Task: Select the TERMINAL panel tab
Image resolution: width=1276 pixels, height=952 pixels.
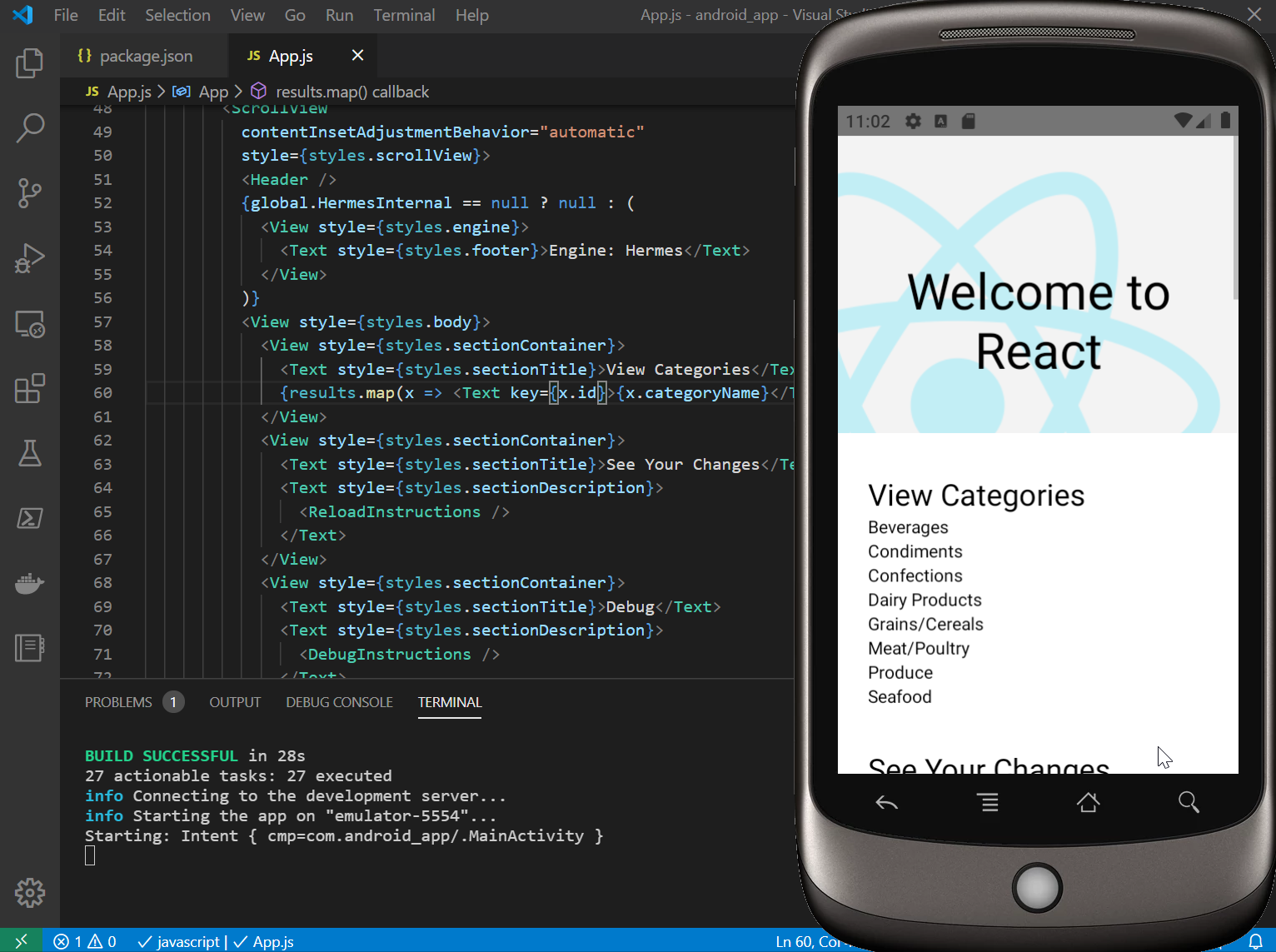Action: pyautogui.click(x=450, y=702)
